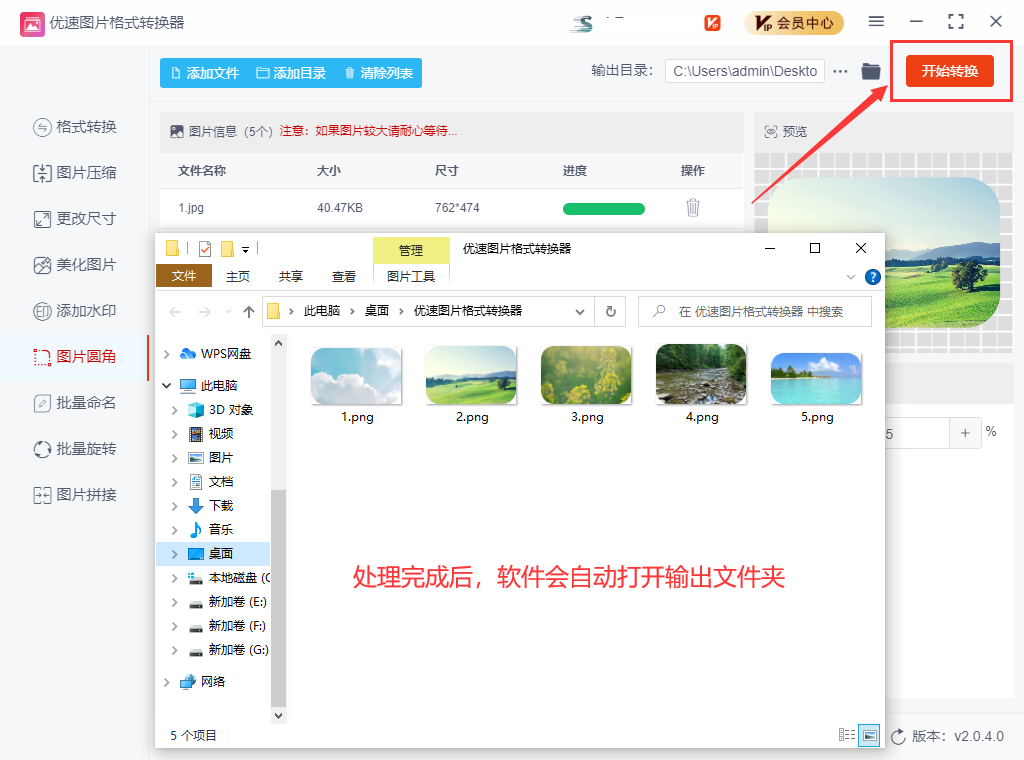Click the output directory path field
This screenshot has height=760, width=1024.
pyautogui.click(x=744, y=71)
